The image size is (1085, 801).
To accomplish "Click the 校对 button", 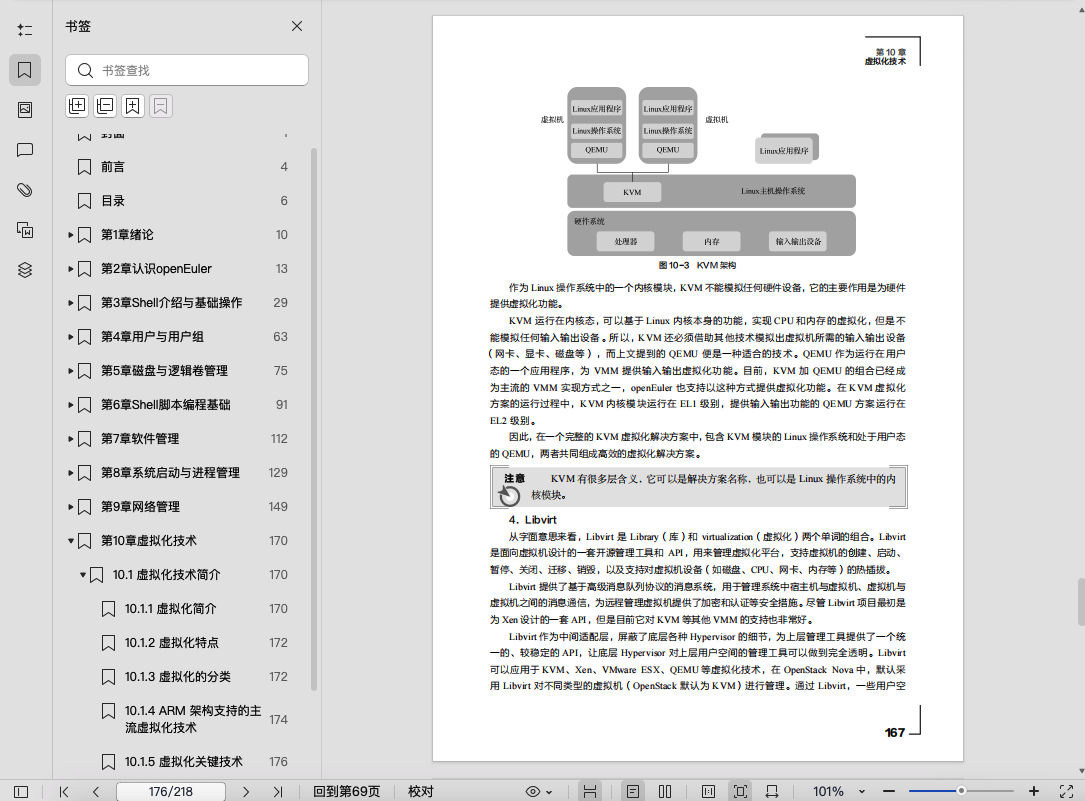I will pyautogui.click(x=421, y=792).
